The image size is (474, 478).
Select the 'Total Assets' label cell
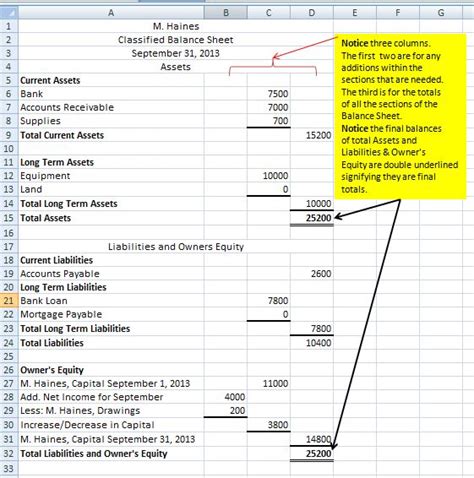pos(111,218)
